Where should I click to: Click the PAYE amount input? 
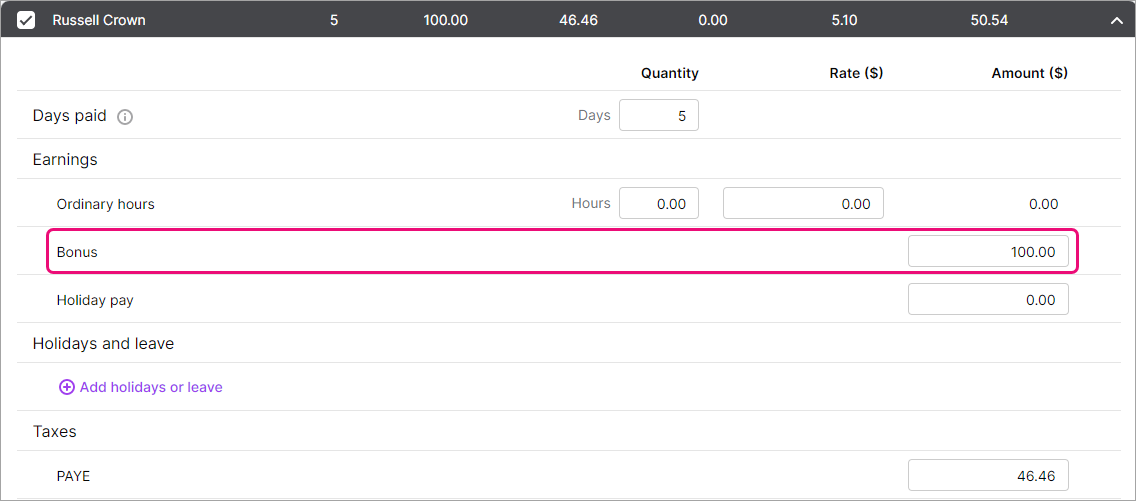(x=987, y=476)
